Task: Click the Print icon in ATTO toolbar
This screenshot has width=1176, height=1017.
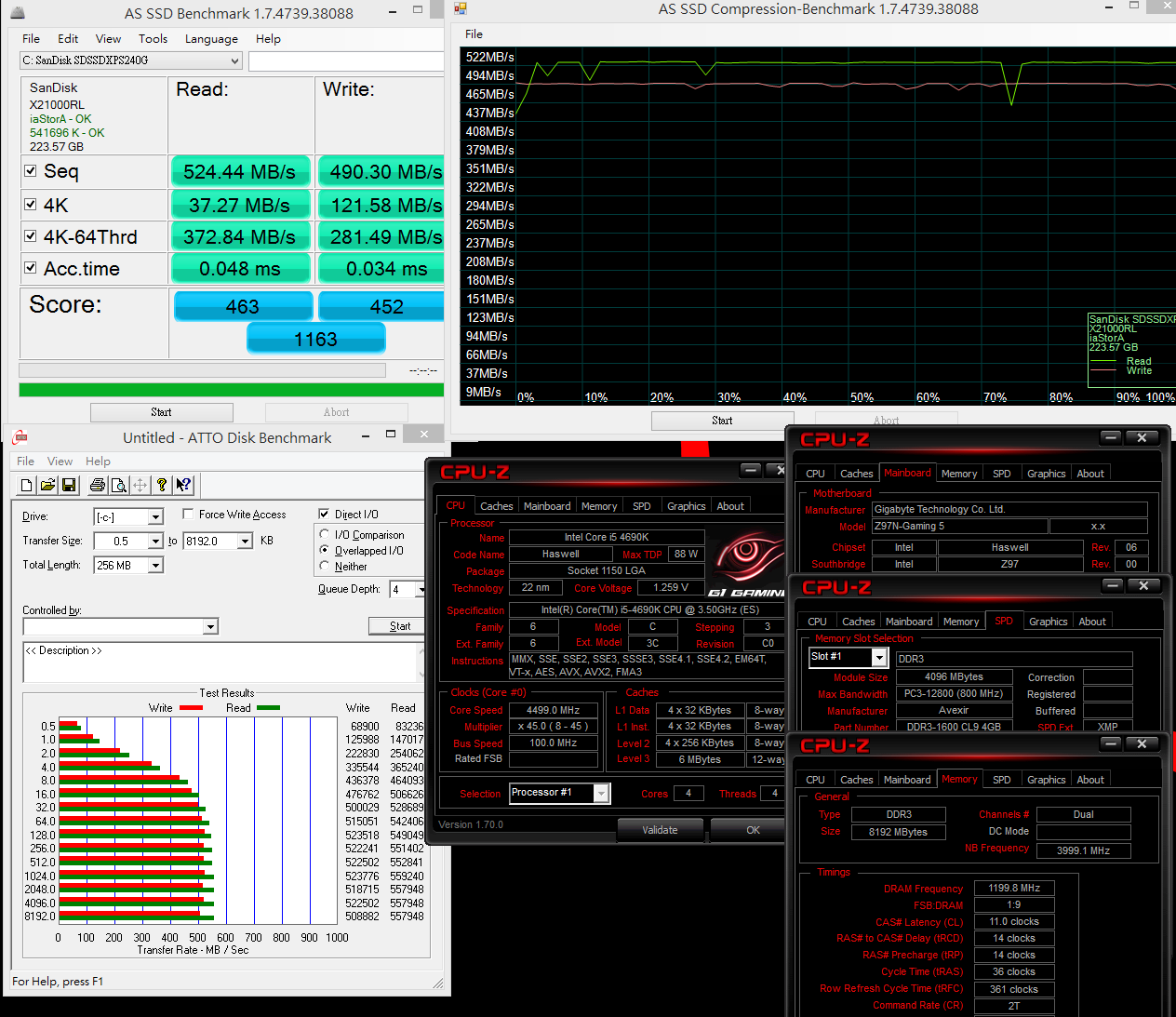Action: click(98, 485)
